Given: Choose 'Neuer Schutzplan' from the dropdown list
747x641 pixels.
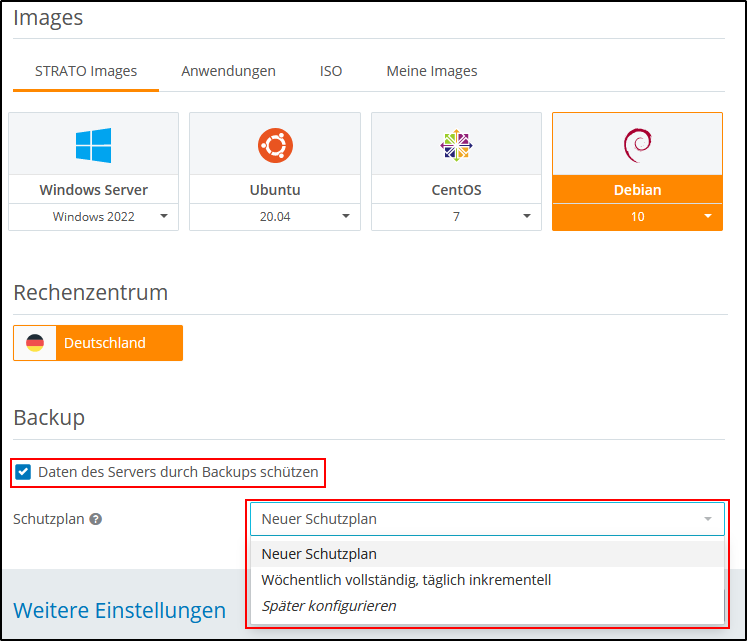Looking at the screenshot, I should point(487,554).
